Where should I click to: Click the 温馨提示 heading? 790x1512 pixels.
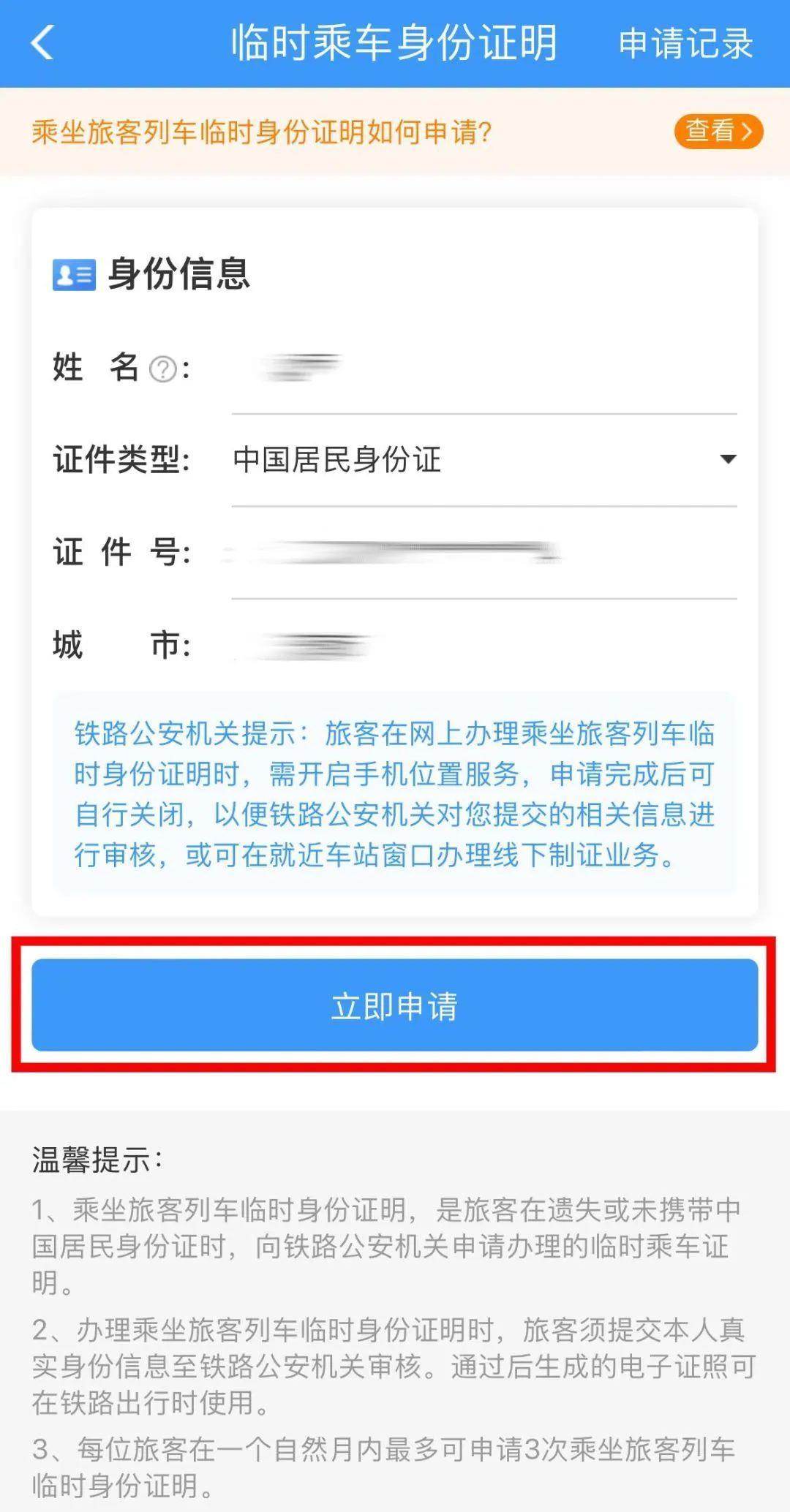(x=97, y=1160)
